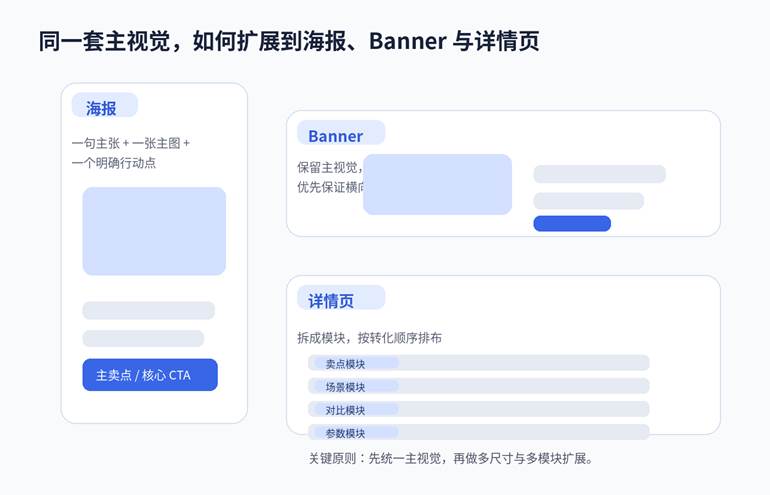Click the slide title about 同一套主视觉
The height and width of the screenshot is (495, 770).
(x=289, y=41)
